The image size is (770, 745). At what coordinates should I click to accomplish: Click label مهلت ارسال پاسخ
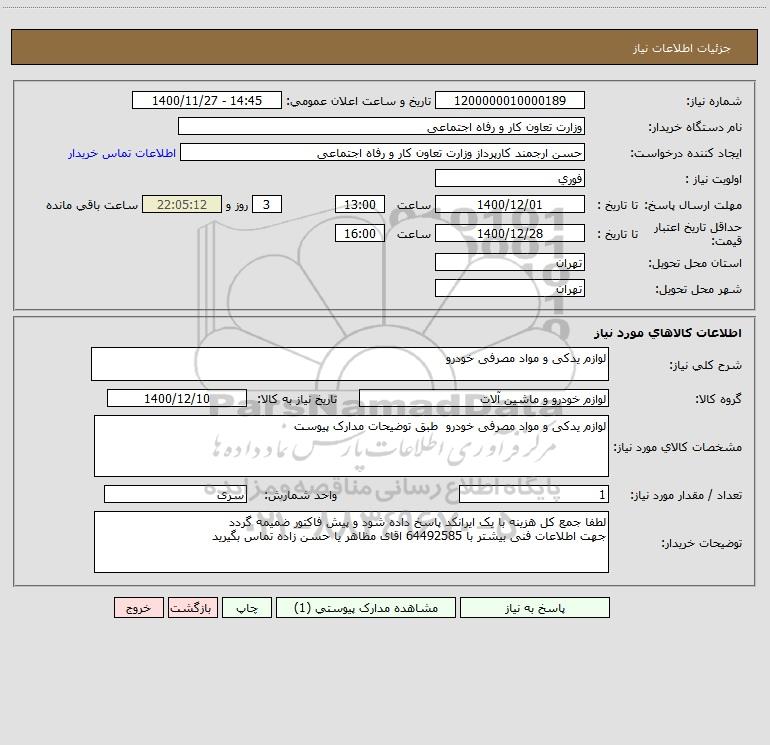[693, 205]
